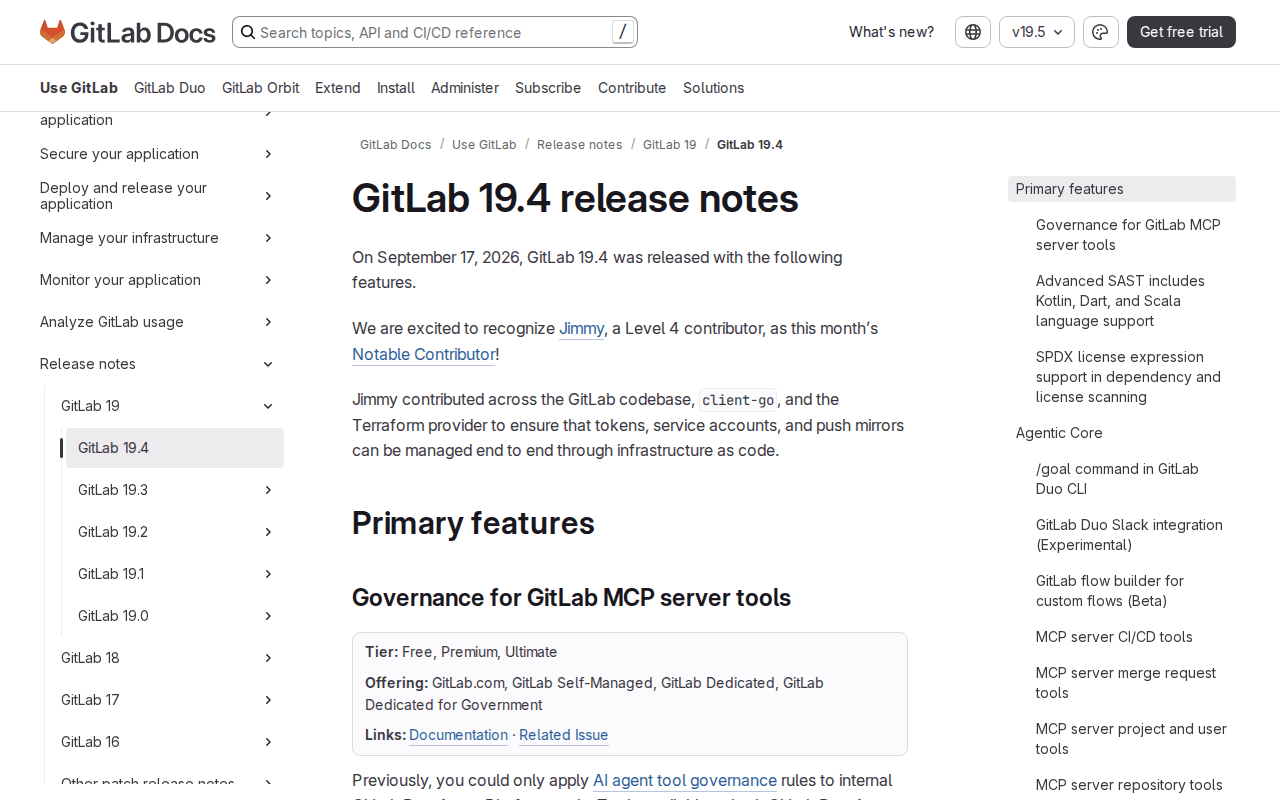Collapse the Release notes section chevron
Screen dimensions: 1280x800
tap(268, 364)
